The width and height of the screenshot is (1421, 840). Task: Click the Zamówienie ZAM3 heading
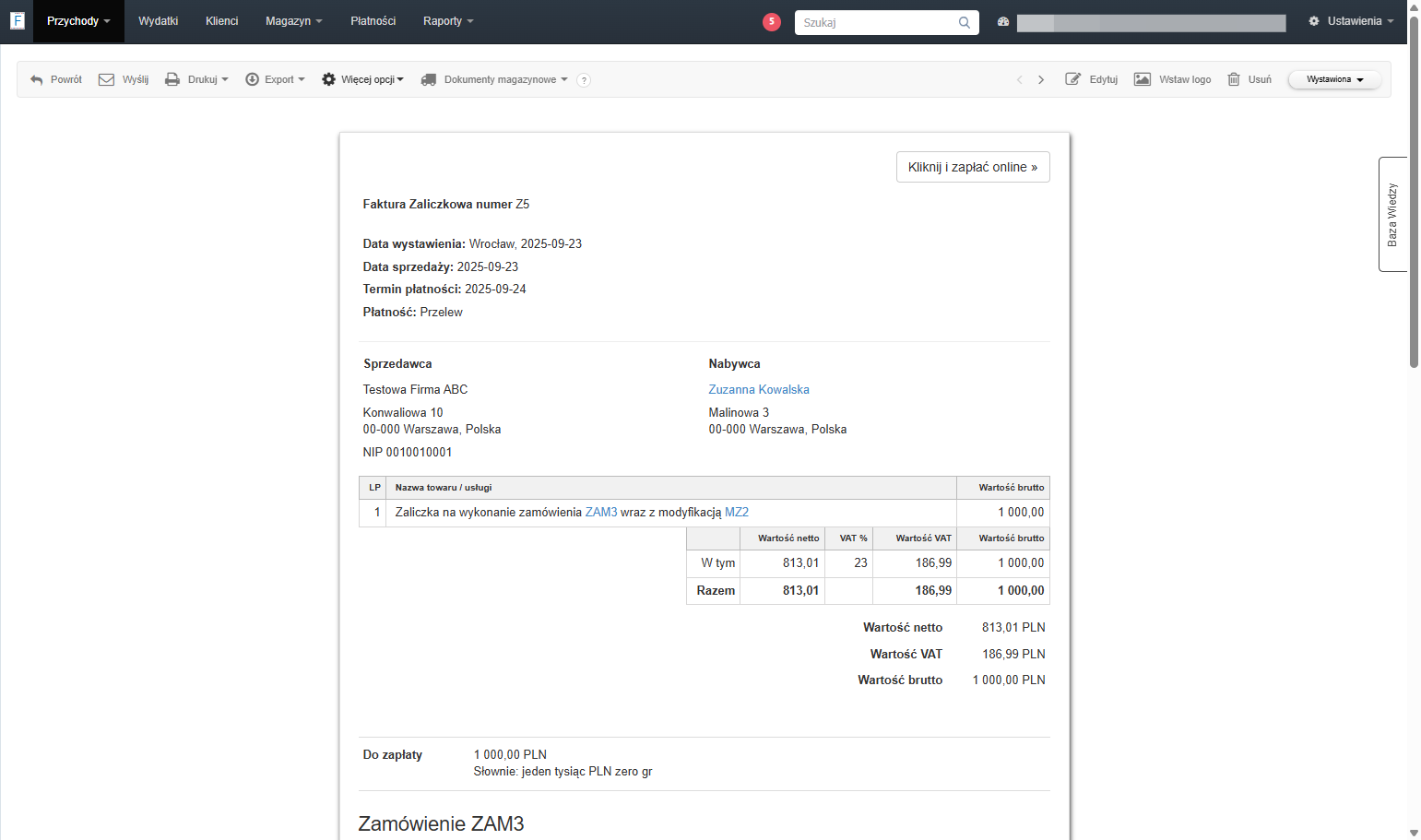[441, 824]
